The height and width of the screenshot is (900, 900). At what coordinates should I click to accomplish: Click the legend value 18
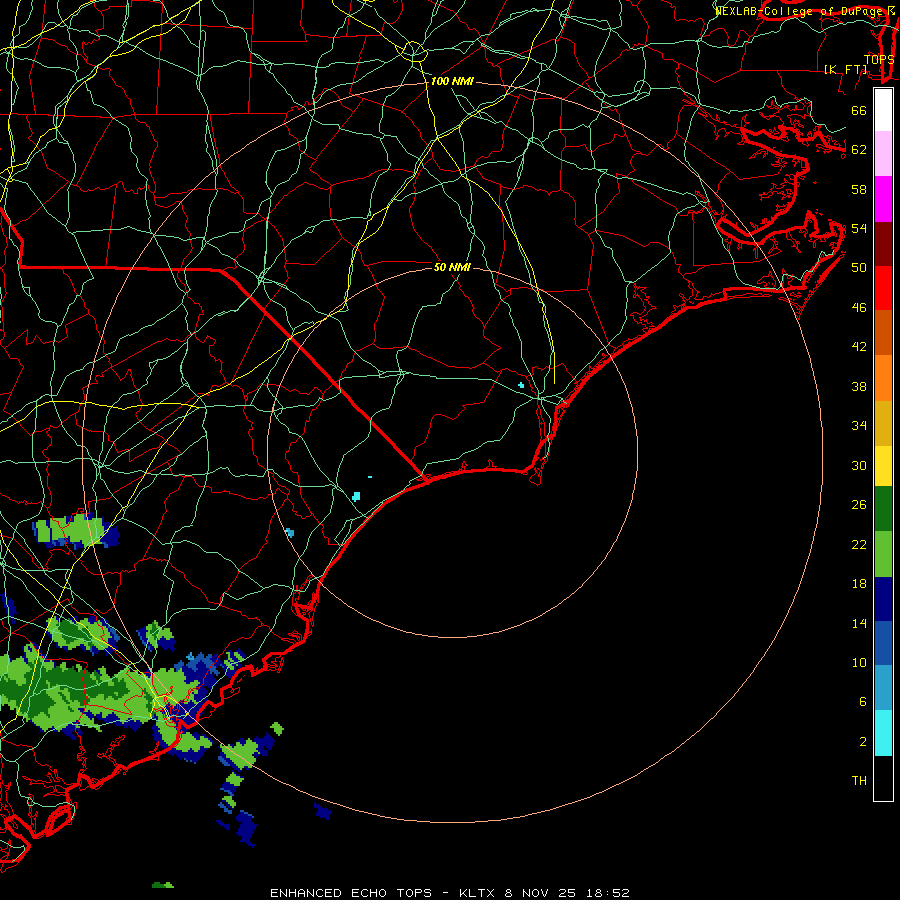pos(859,584)
